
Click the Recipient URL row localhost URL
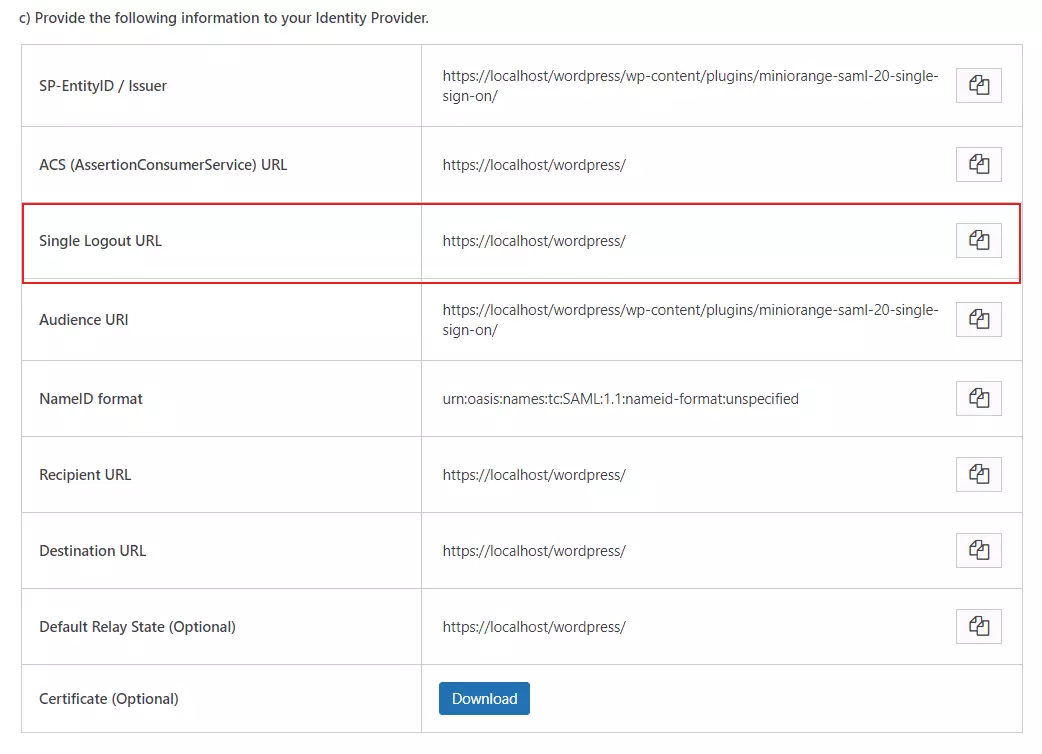[x=534, y=475]
